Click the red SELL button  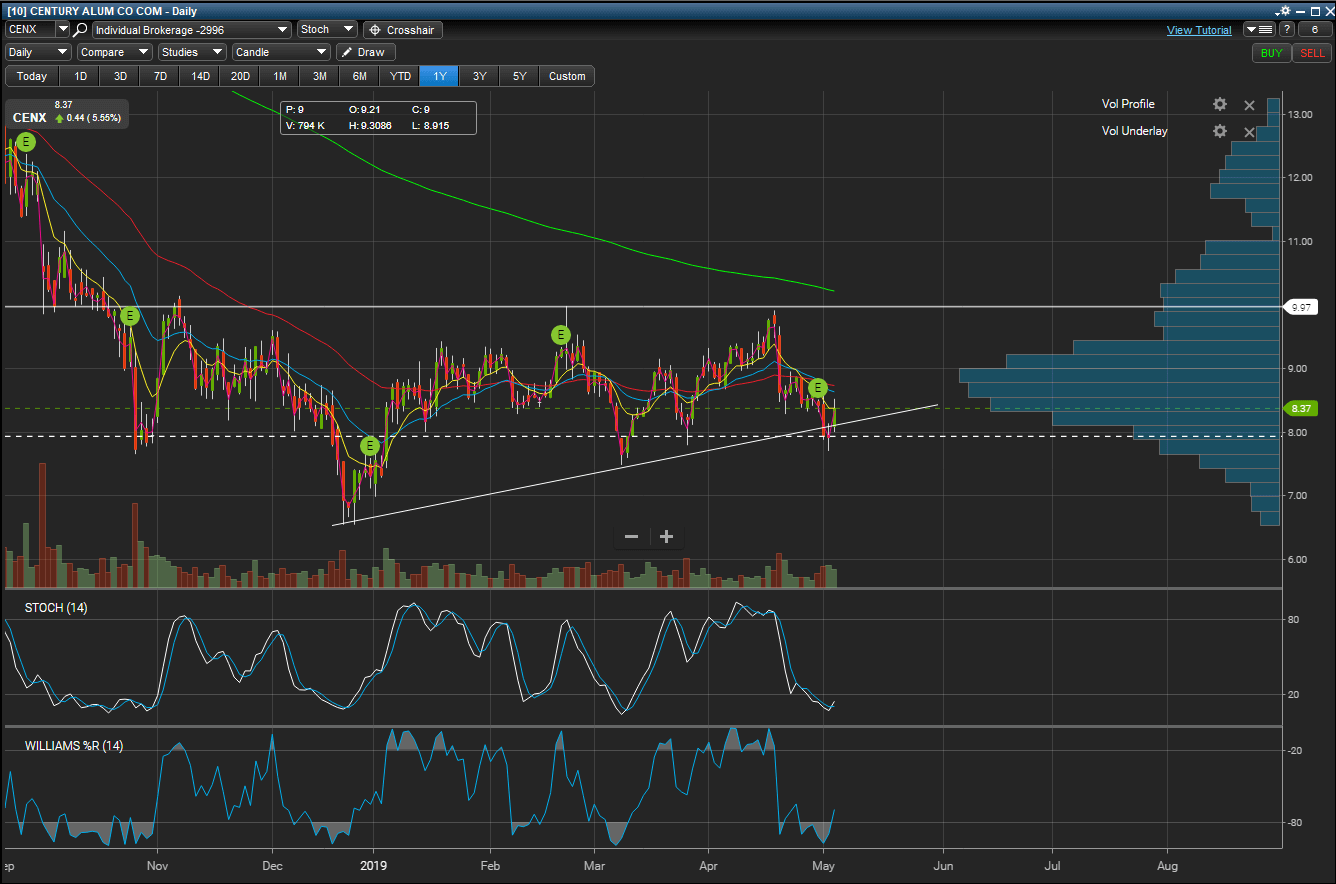coord(1311,53)
